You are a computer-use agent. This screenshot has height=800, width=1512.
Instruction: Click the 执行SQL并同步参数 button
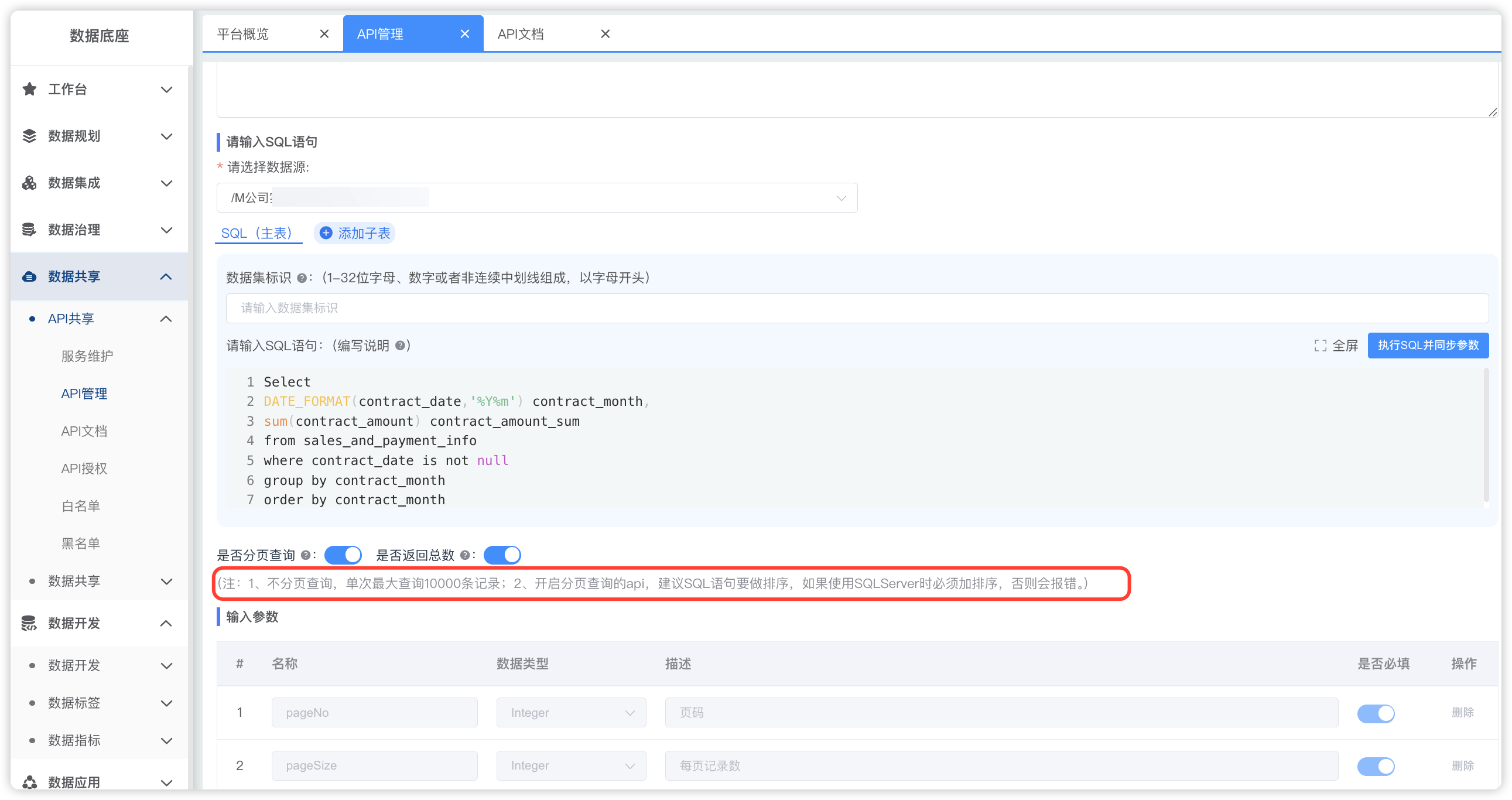pos(1428,345)
